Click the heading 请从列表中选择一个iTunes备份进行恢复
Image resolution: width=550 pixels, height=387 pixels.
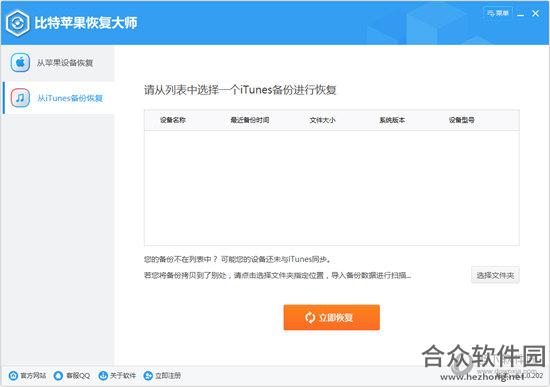(x=240, y=90)
